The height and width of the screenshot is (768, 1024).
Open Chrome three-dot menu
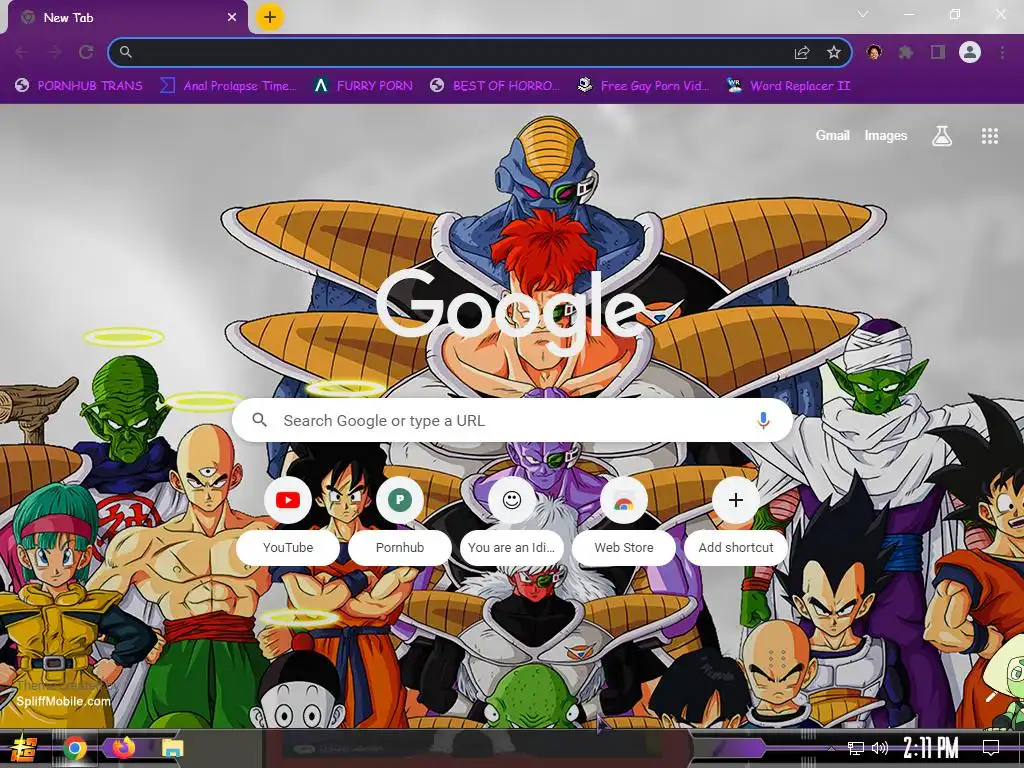pyautogui.click(x=1002, y=52)
